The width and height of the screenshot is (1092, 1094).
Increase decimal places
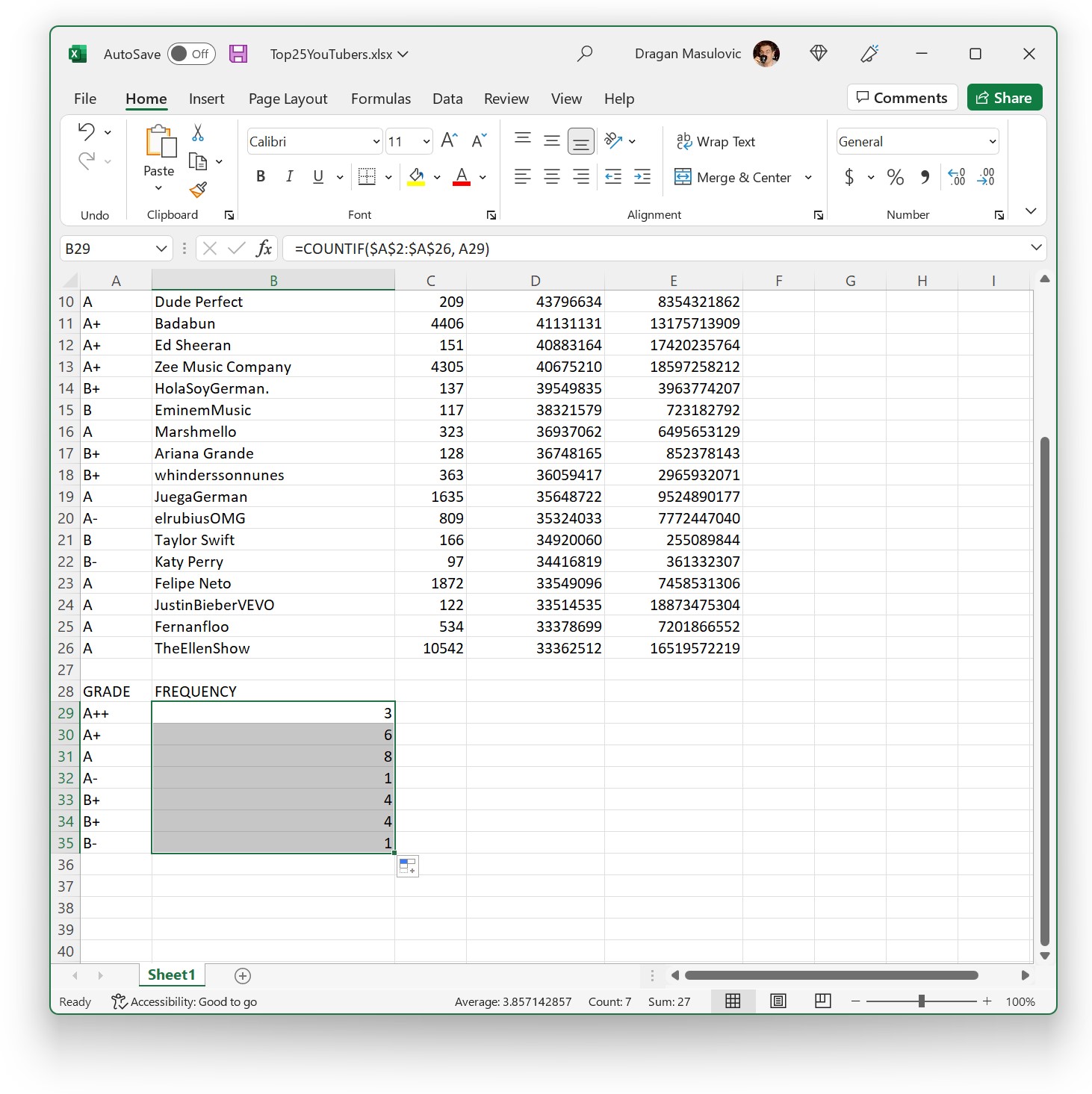click(957, 176)
